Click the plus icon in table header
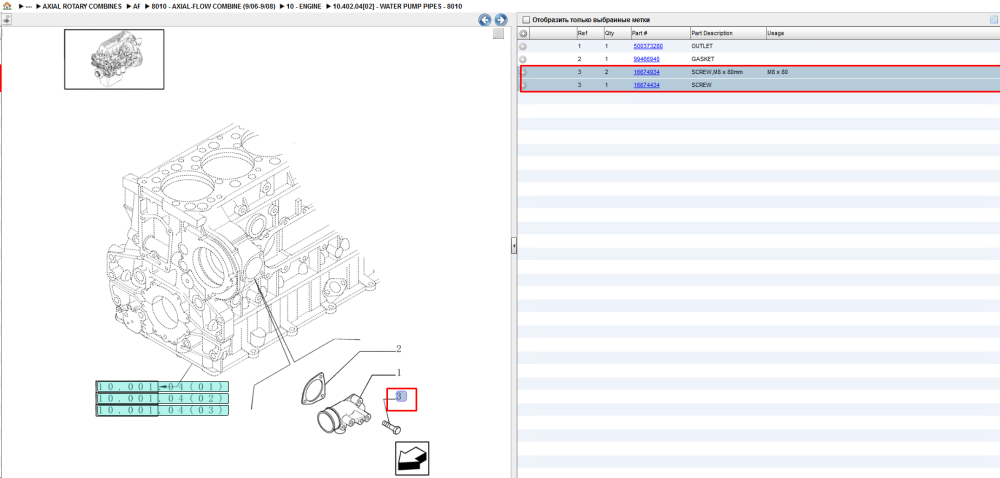Viewport: 1000px width, 478px height. (x=523, y=33)
